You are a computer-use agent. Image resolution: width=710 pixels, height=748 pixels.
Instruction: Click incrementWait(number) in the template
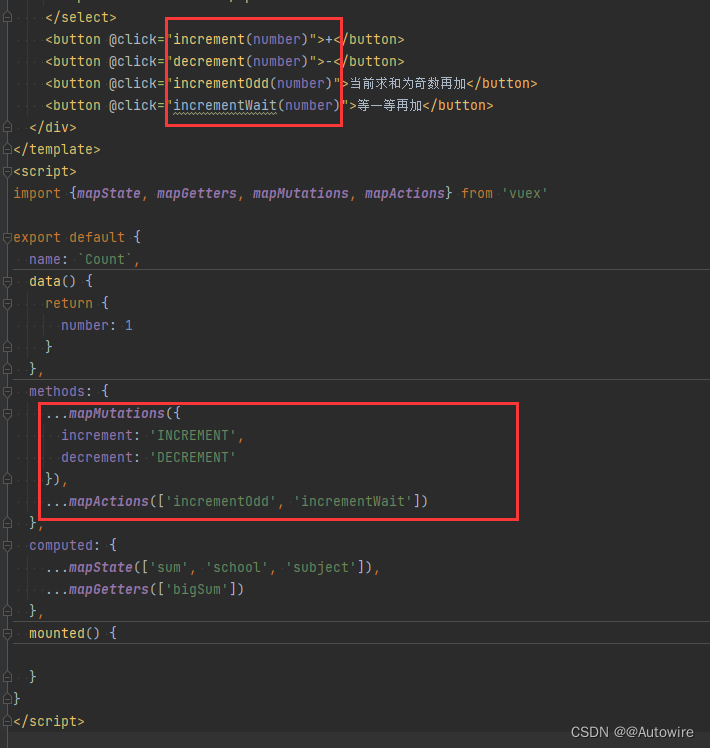point(257,105)
